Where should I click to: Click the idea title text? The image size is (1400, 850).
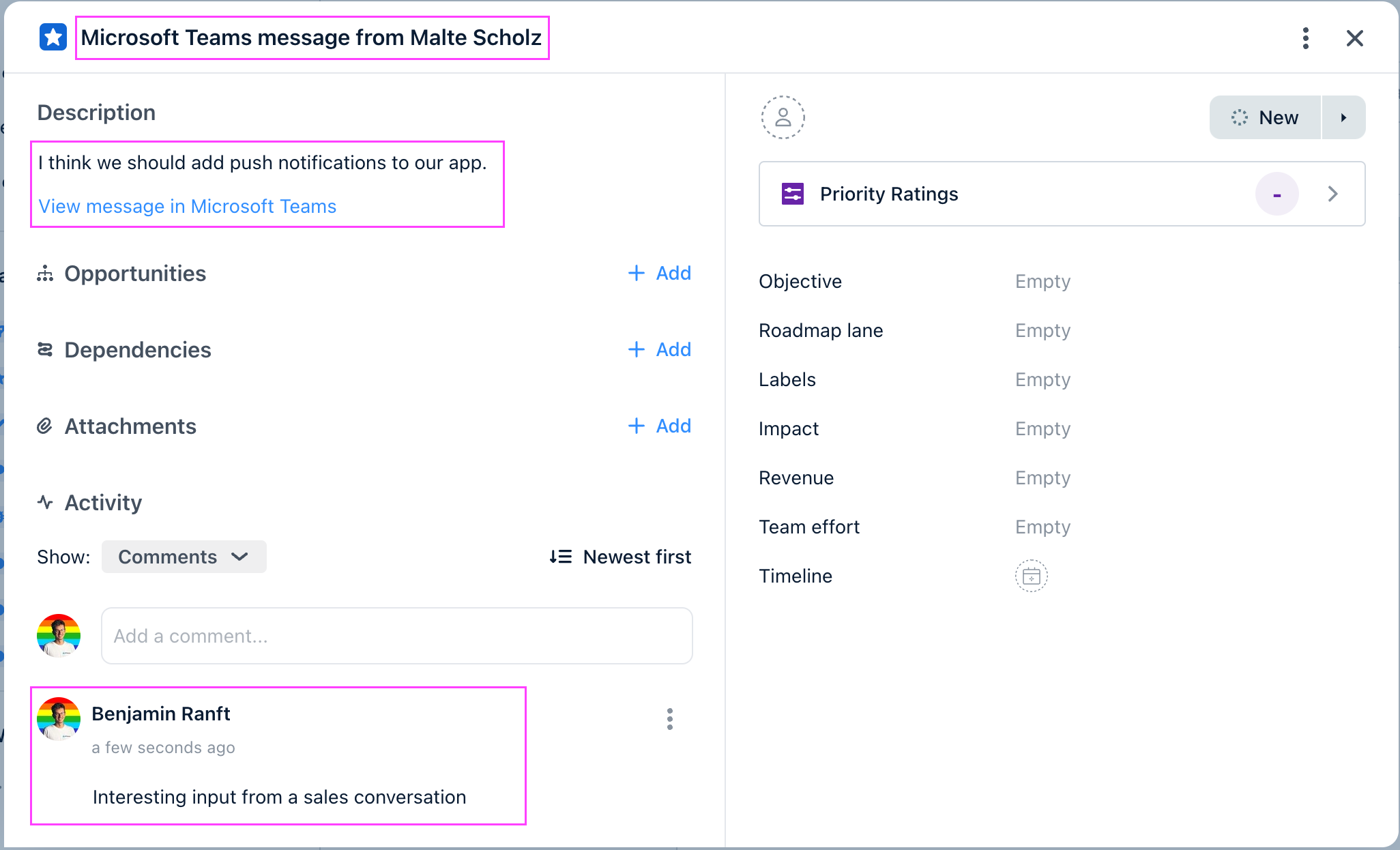(312, 38)
